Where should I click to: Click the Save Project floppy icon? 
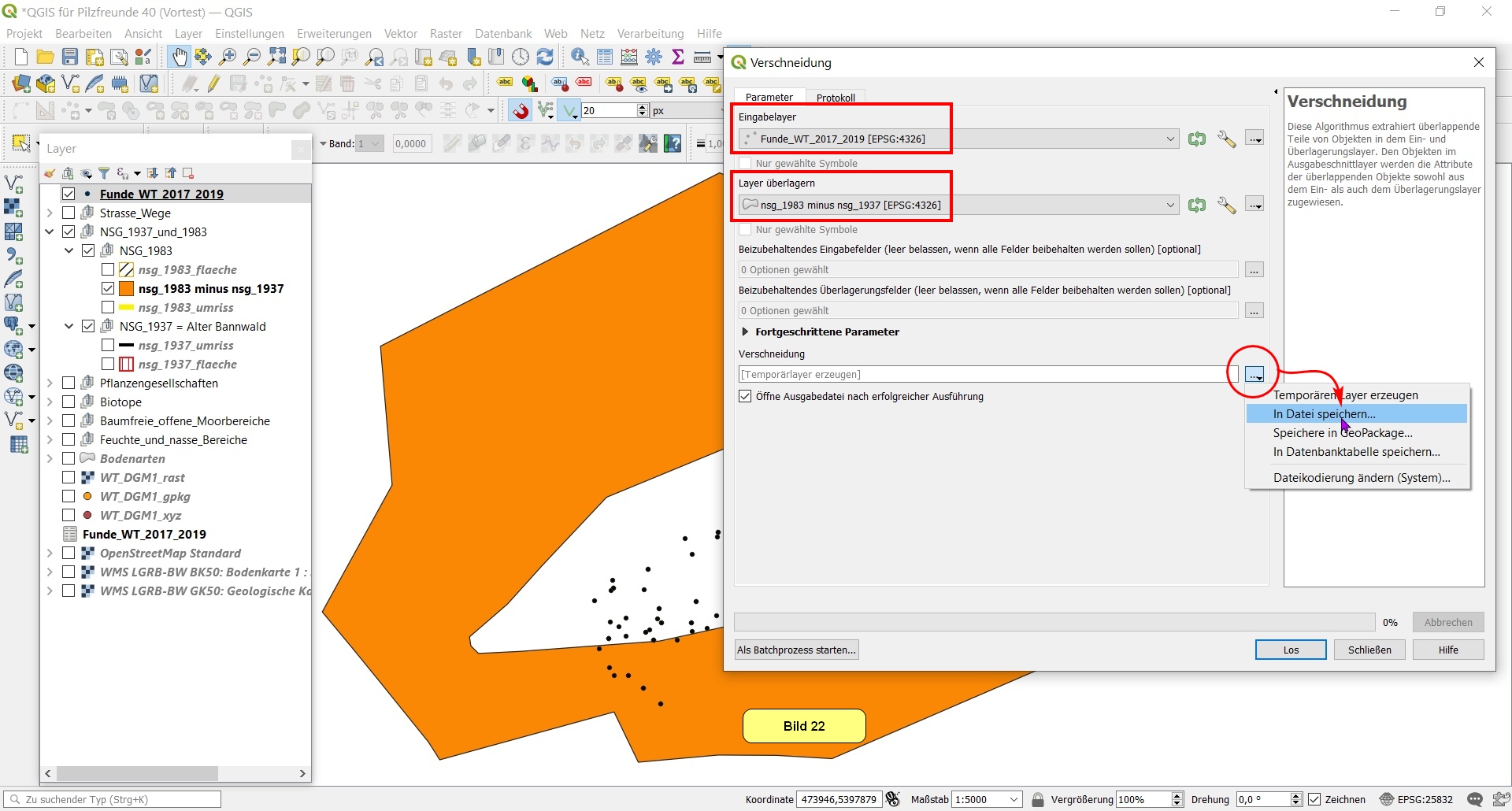click(x=70, y=57)
